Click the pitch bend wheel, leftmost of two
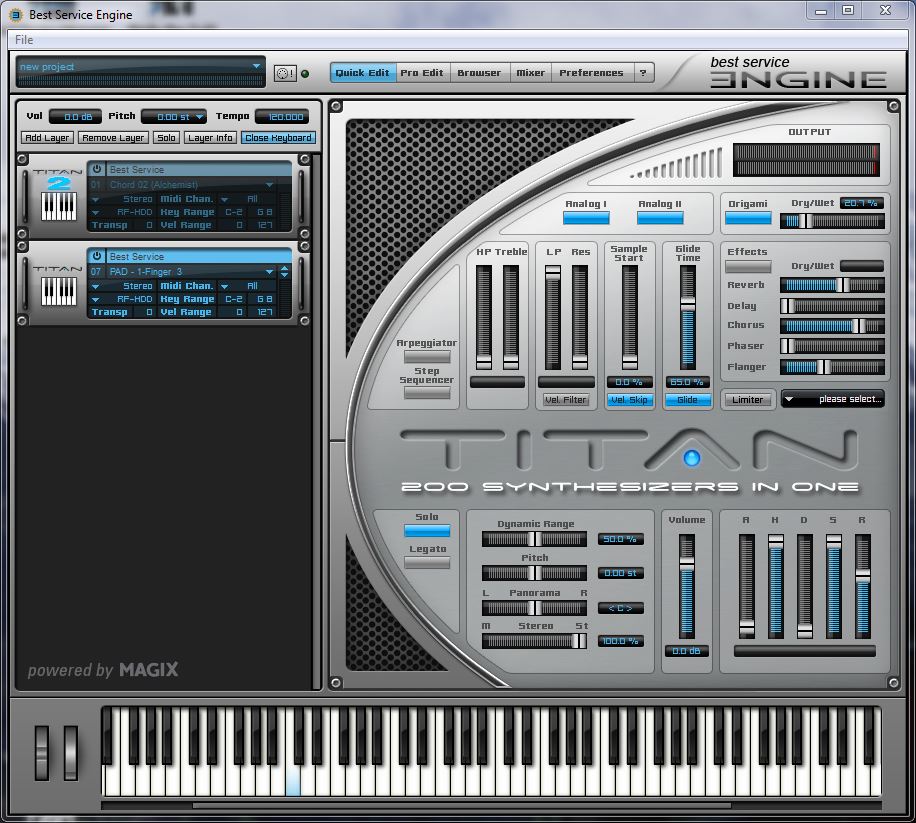Screen dimensions: 916x823 tap(42, 753)
